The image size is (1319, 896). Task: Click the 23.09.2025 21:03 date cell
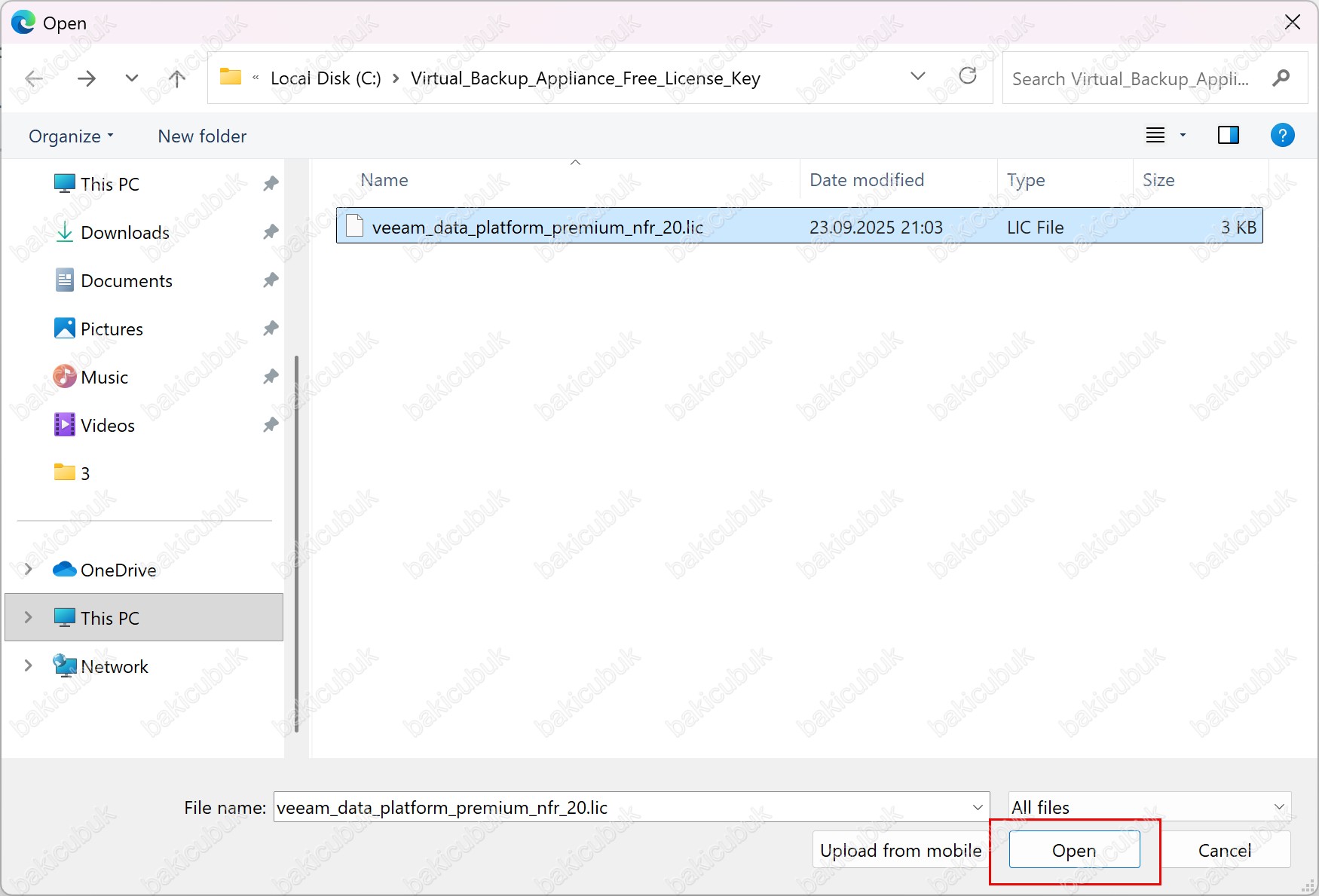tap(876, 228)
